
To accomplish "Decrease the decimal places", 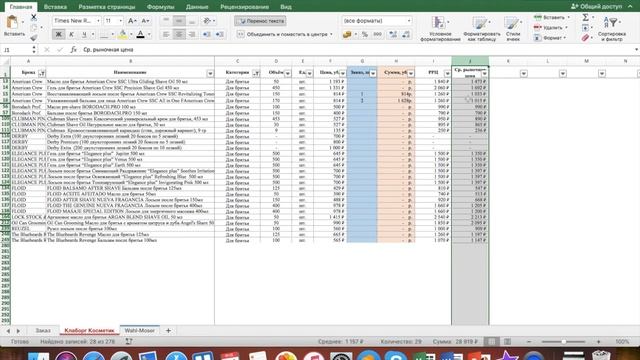I will 406,35.
